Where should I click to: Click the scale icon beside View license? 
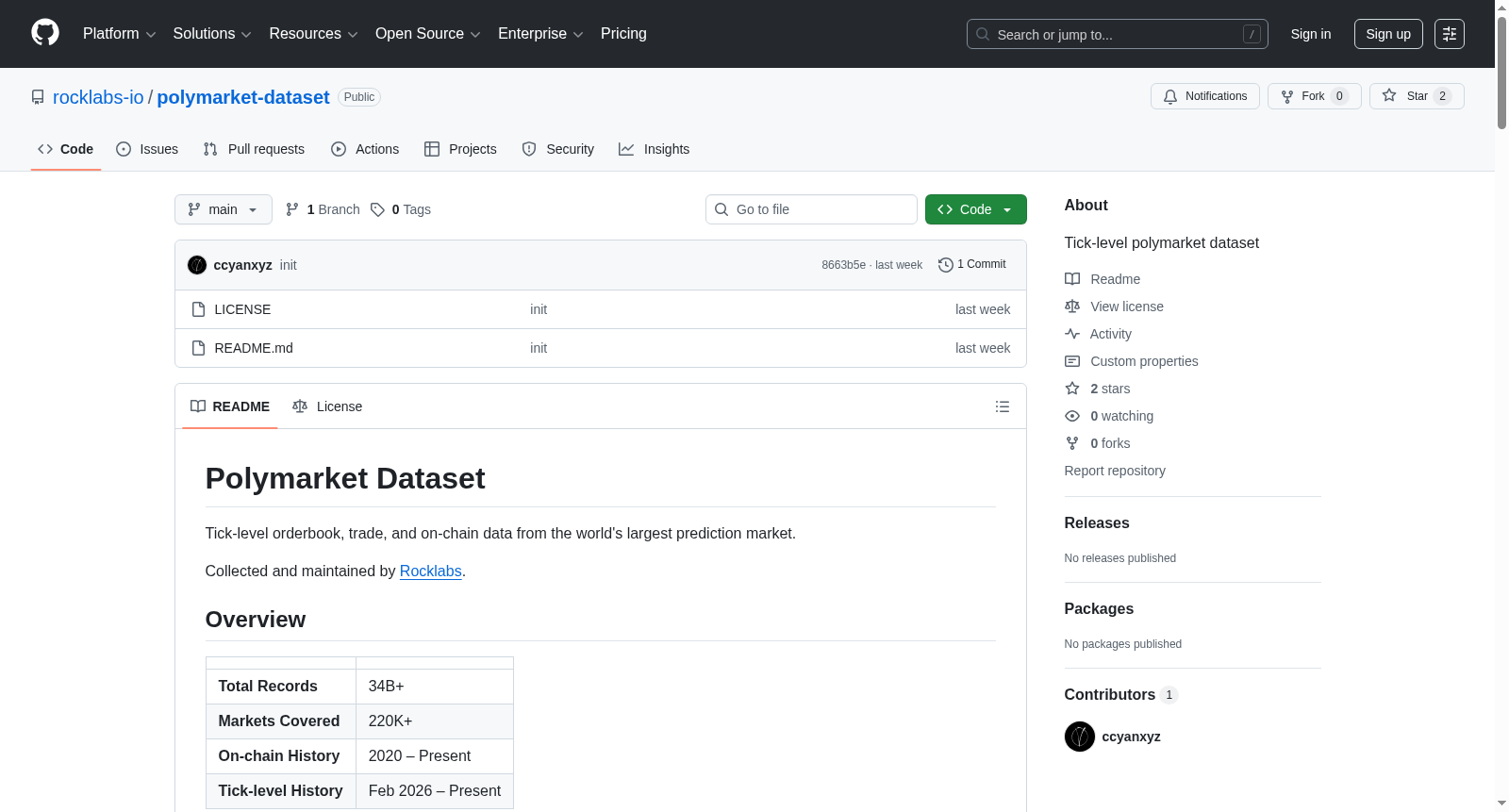coord(1072,307)
